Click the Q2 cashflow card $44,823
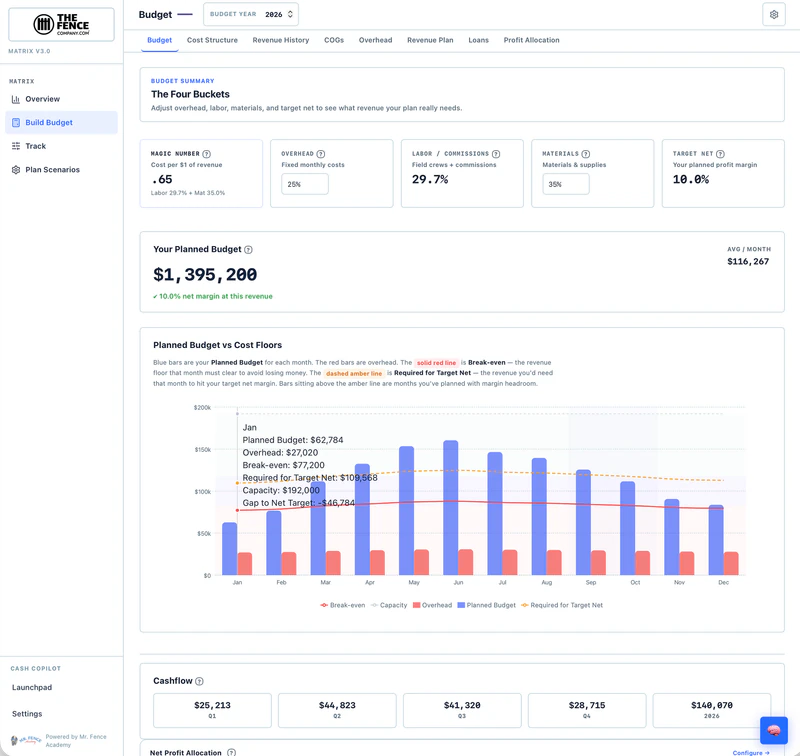The height and width of the screenshot is (756, 800). [x=337, y=710]
